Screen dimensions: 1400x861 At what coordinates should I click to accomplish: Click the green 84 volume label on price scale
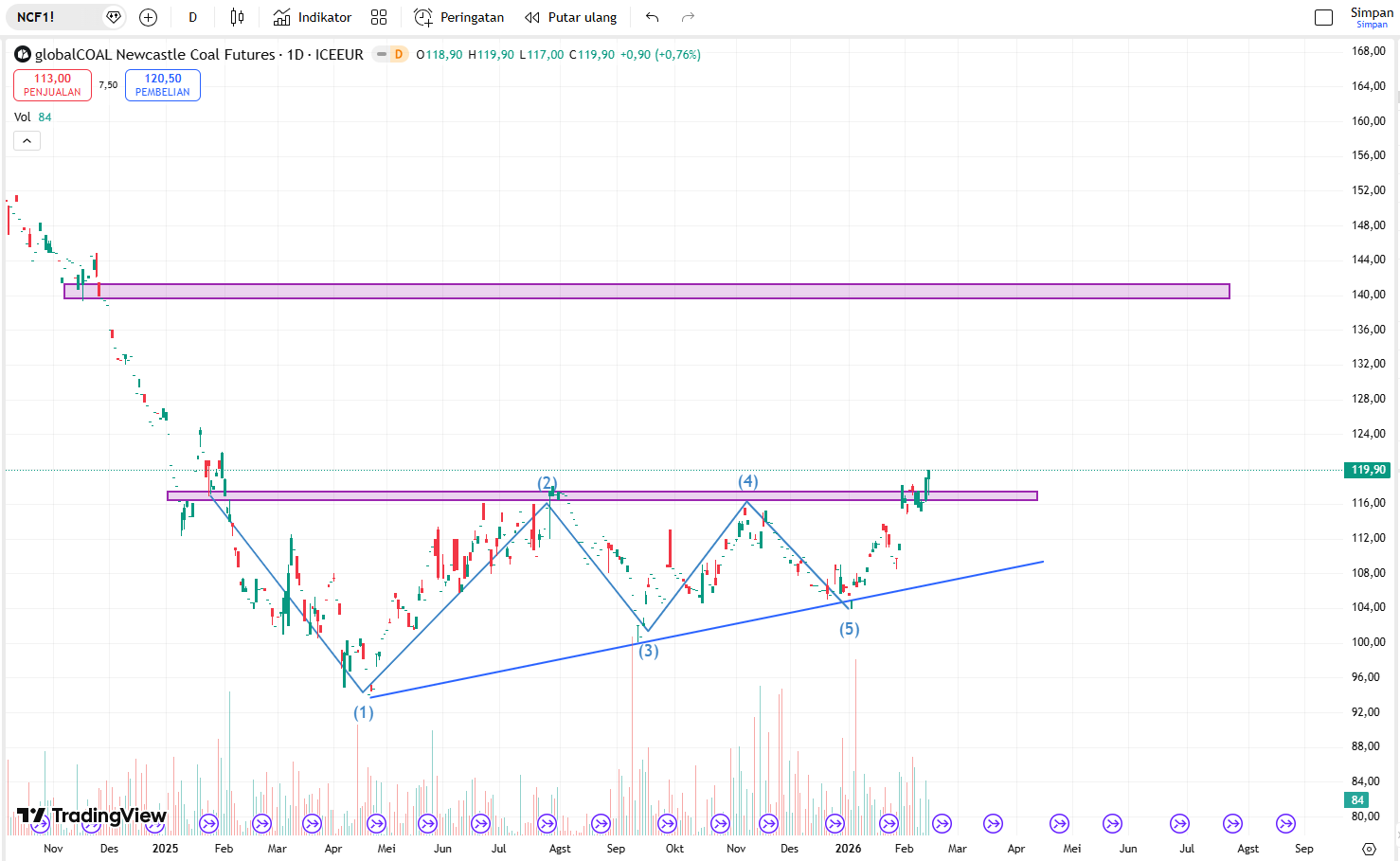tap(1357, 800)
